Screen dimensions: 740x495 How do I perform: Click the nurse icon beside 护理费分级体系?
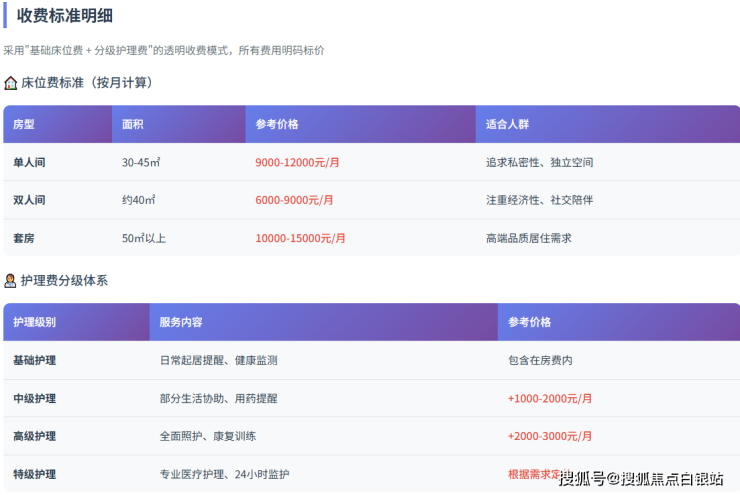tap(11, 281)
